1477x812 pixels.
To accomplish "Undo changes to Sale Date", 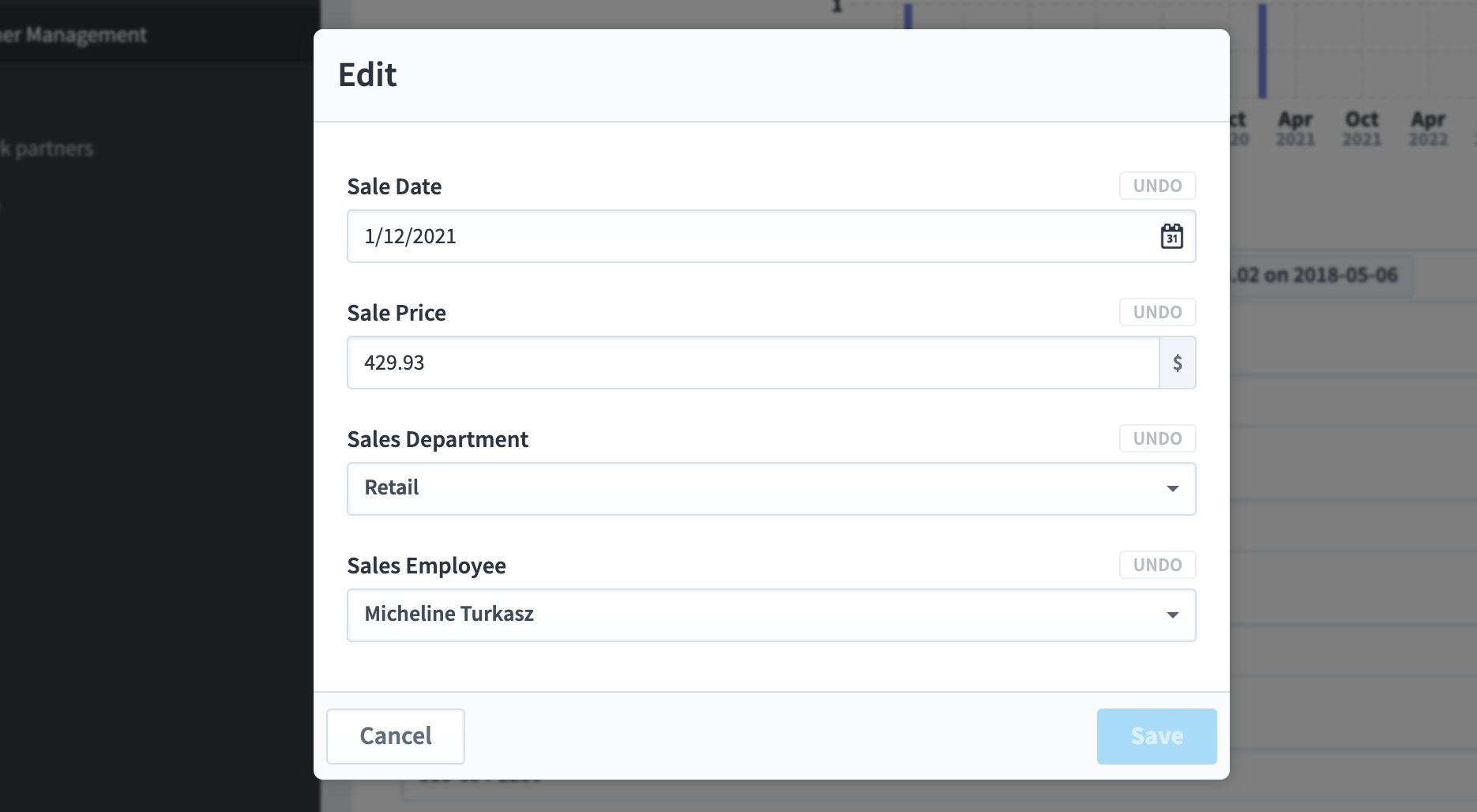I will pos(1157,186).
